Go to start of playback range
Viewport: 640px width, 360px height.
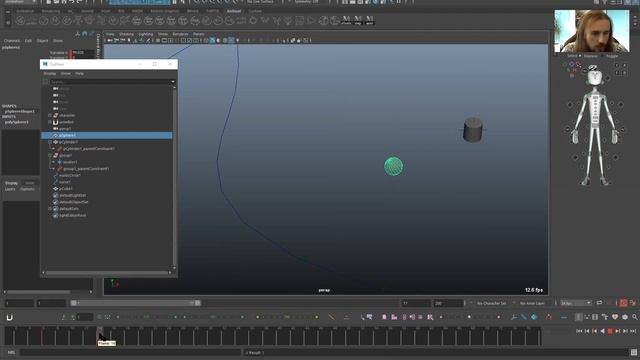pos(579,331)
